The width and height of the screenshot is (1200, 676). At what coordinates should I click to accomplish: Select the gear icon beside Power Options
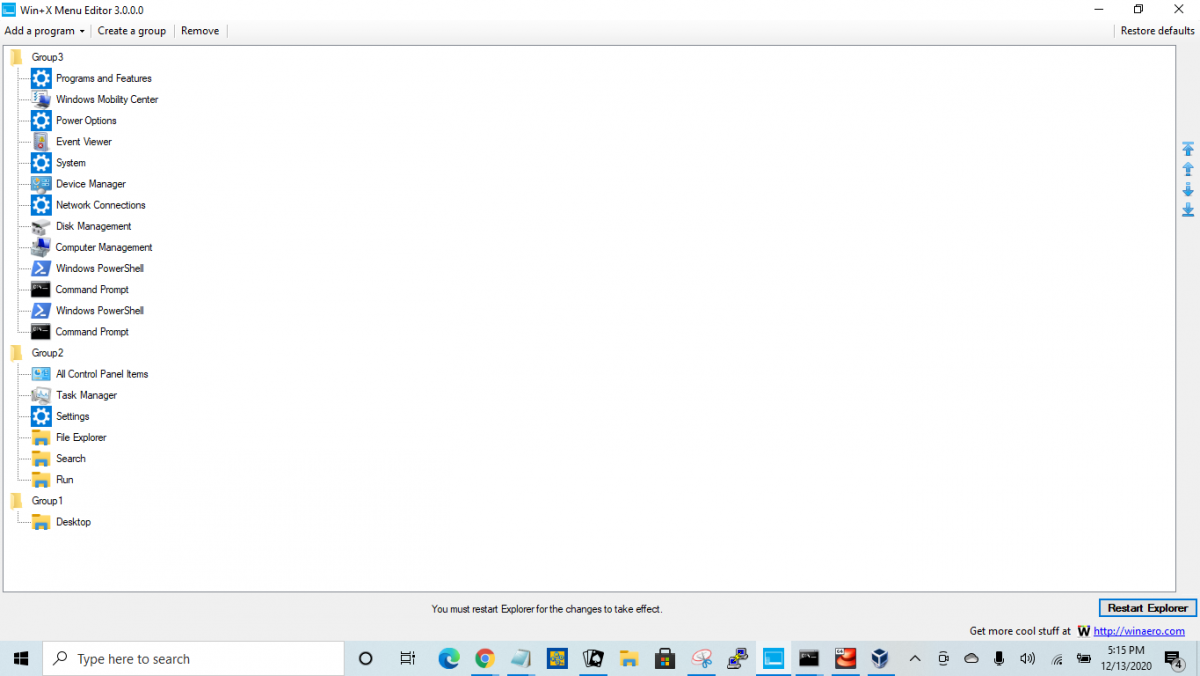coord(41,120)
